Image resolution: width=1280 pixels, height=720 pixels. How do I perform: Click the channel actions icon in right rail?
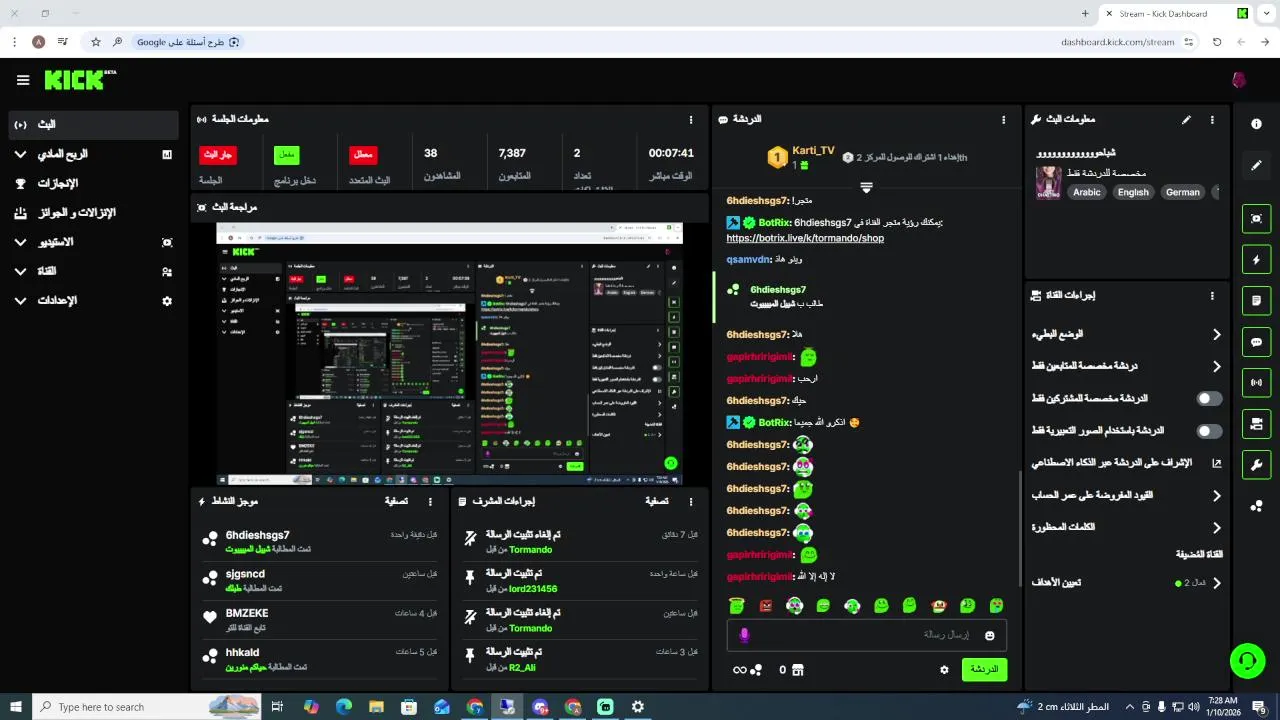tap(1256, 424)
